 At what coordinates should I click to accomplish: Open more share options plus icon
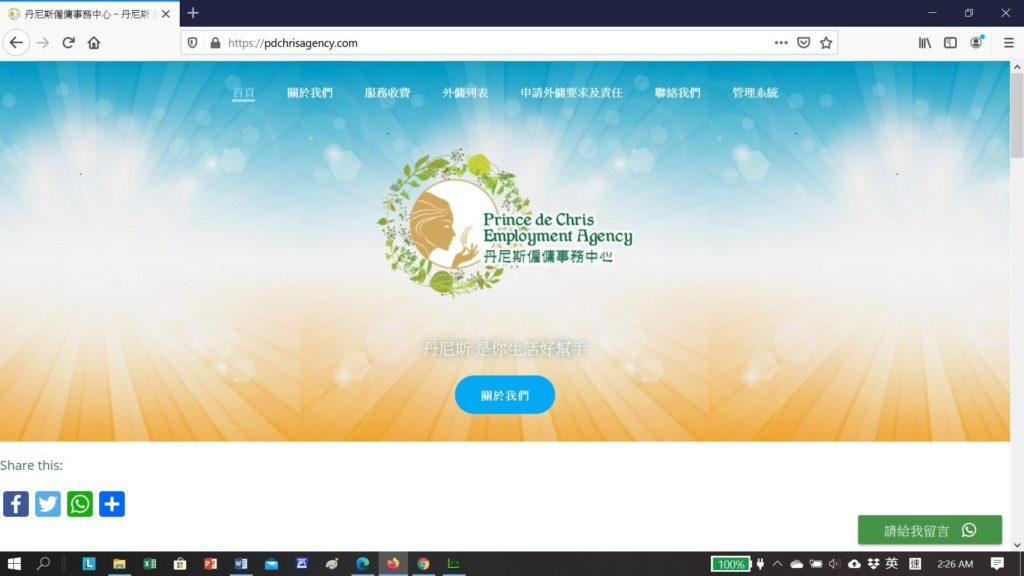coord(112,504)
